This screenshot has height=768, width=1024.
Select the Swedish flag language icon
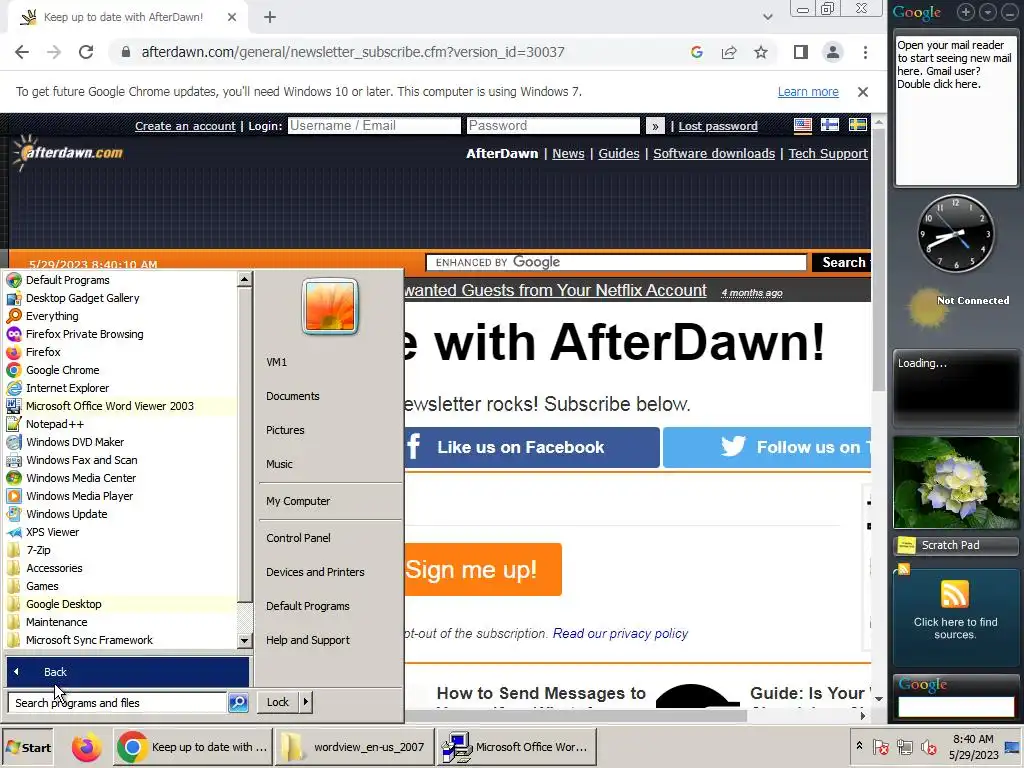pos(857,125)
